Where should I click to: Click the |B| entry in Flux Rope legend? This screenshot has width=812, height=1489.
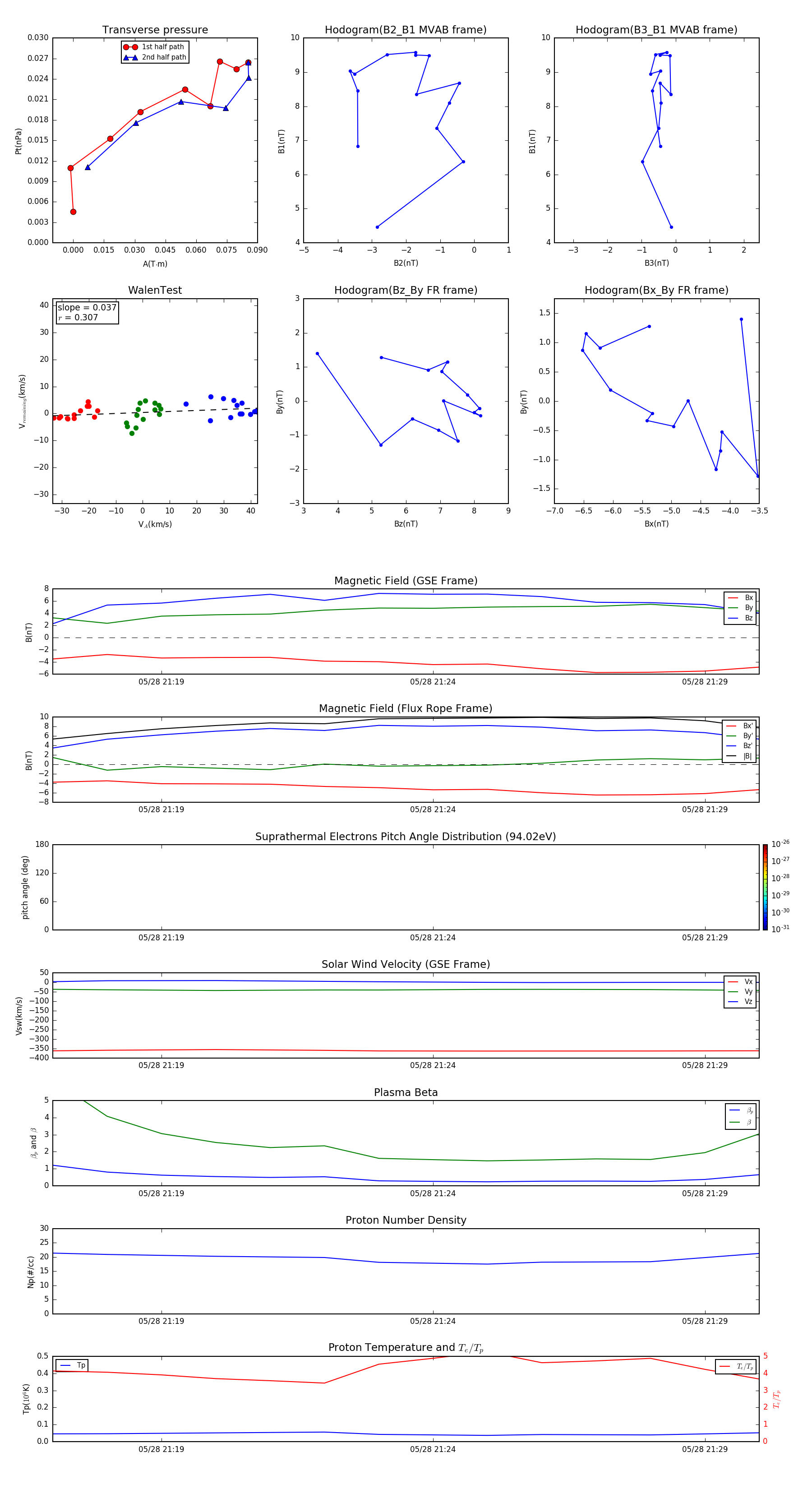coord(740,756)
